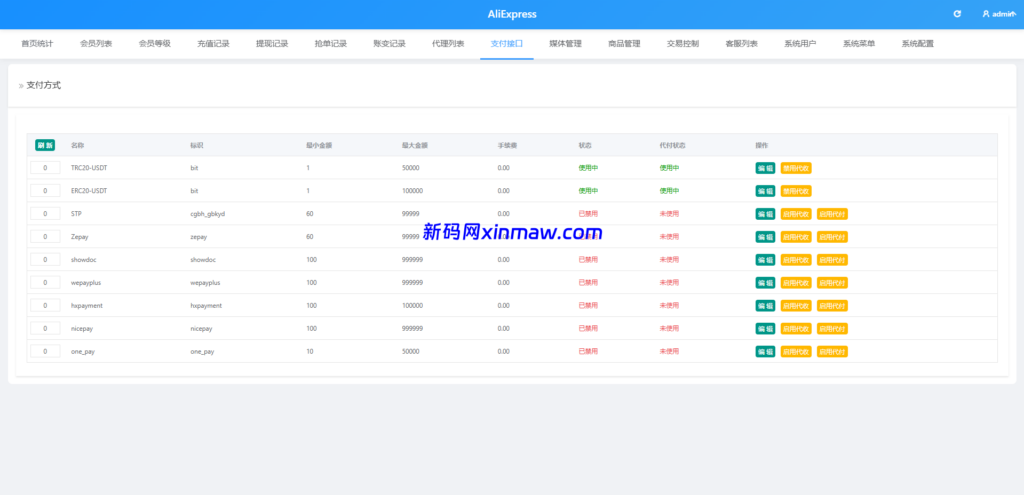Edit the one_pay payment method
Image resolution: width=1024 pixels, height=495 pixels.
pyautogui.click(x=765, y=351)
